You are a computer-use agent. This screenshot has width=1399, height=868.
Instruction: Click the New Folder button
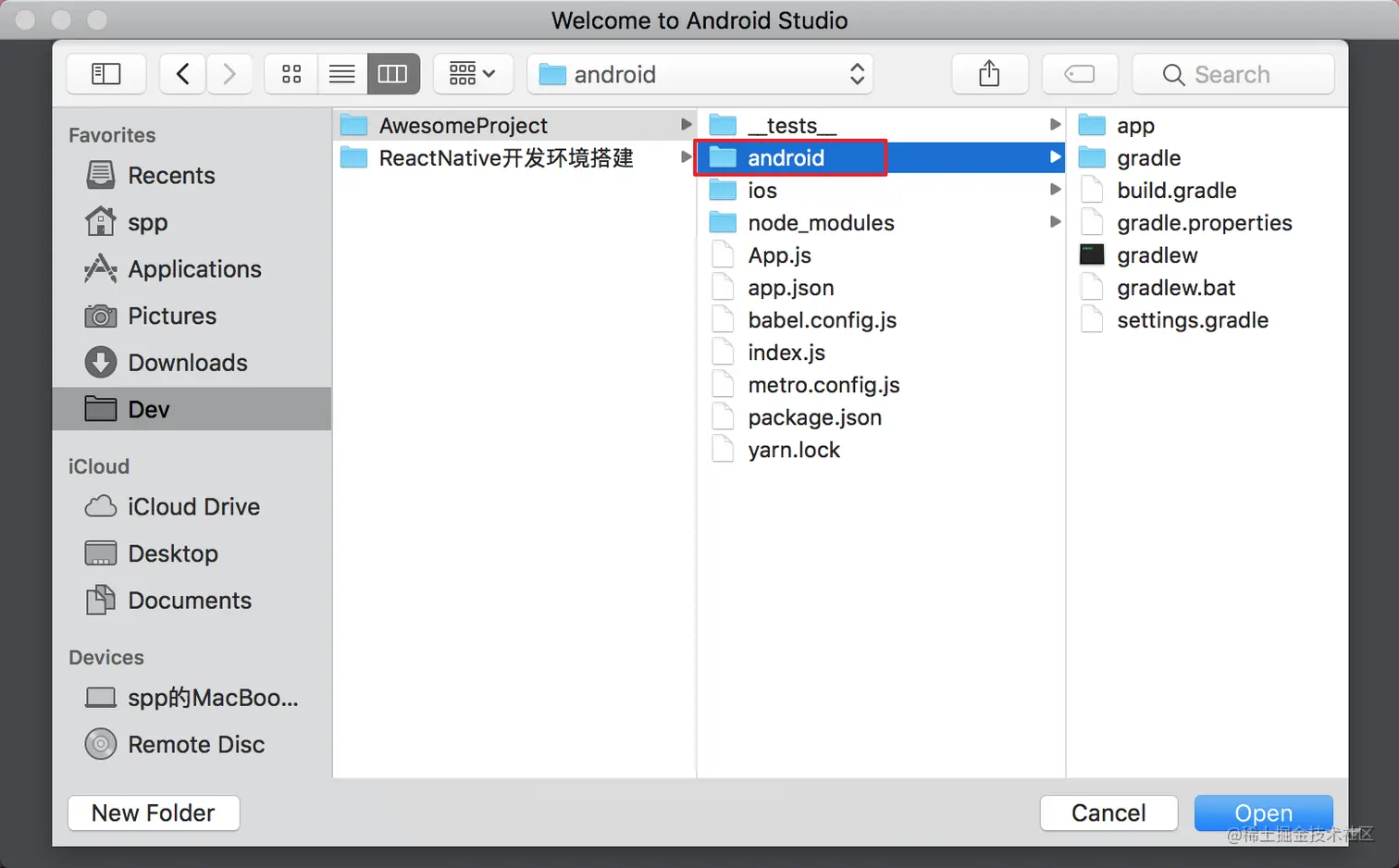[154, 812]
